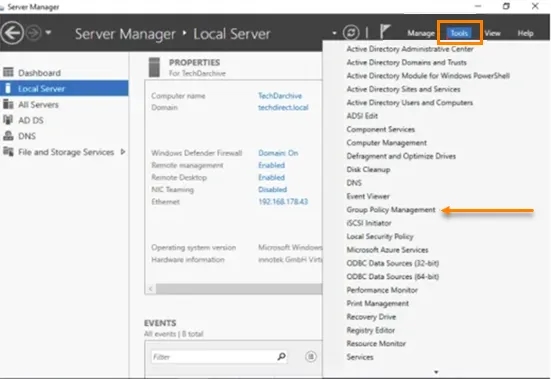Open iSCSI Initiator

pos(369,223)
